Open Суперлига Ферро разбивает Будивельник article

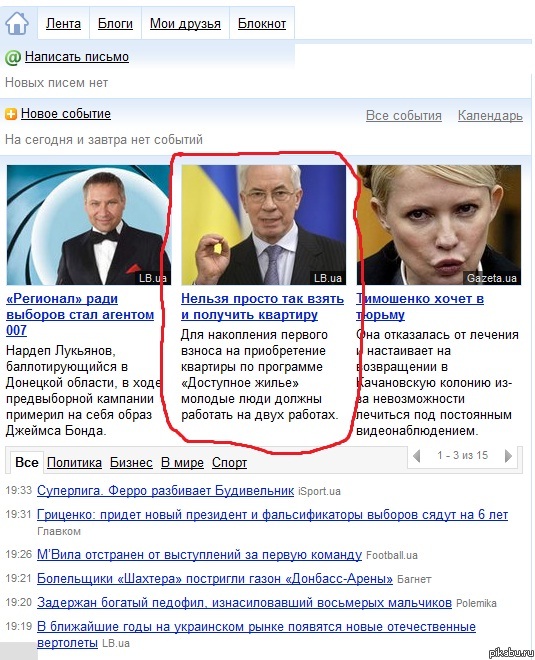(x=165, y=491)
